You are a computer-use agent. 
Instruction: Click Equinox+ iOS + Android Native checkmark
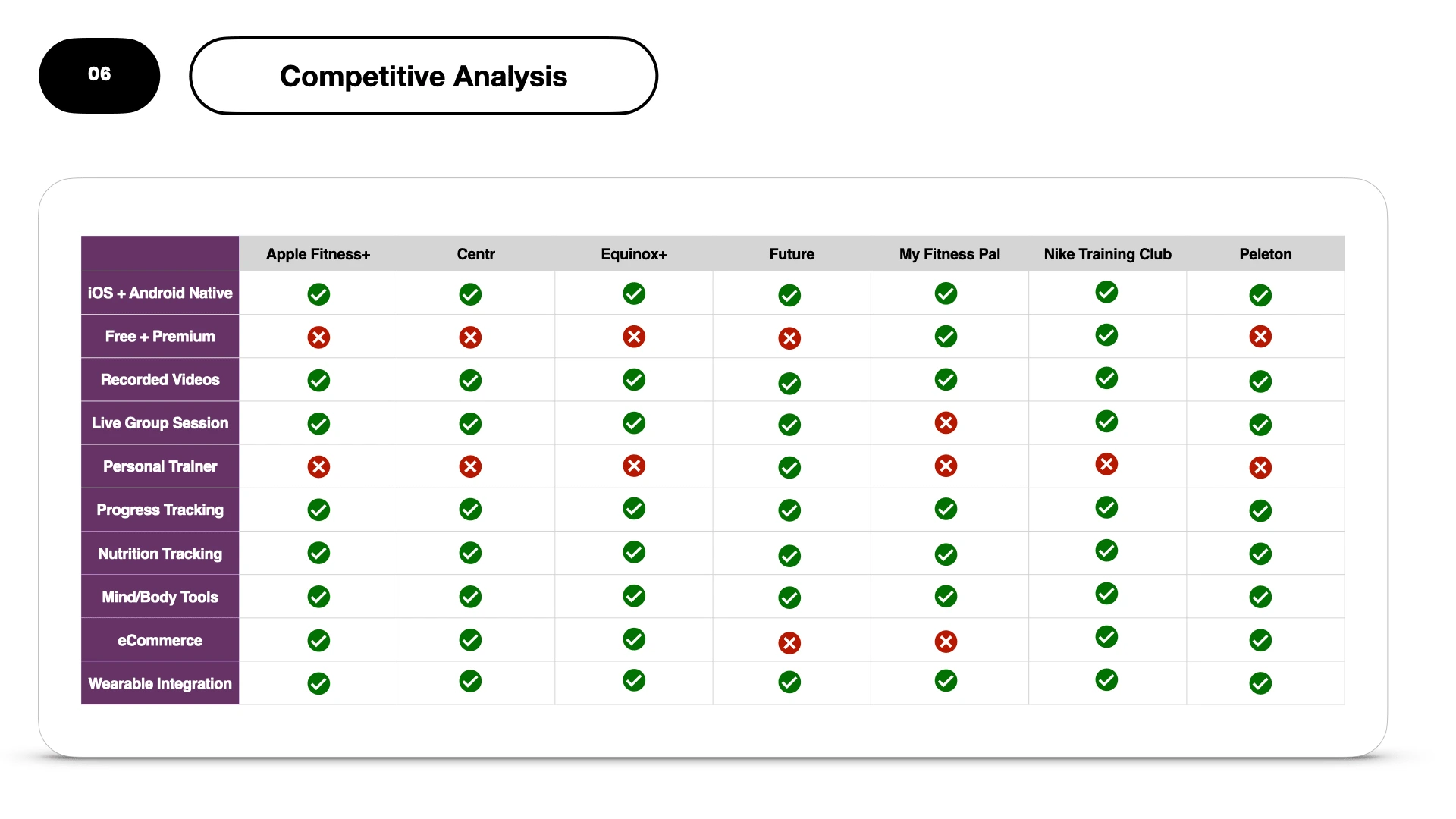click(634, 293)
